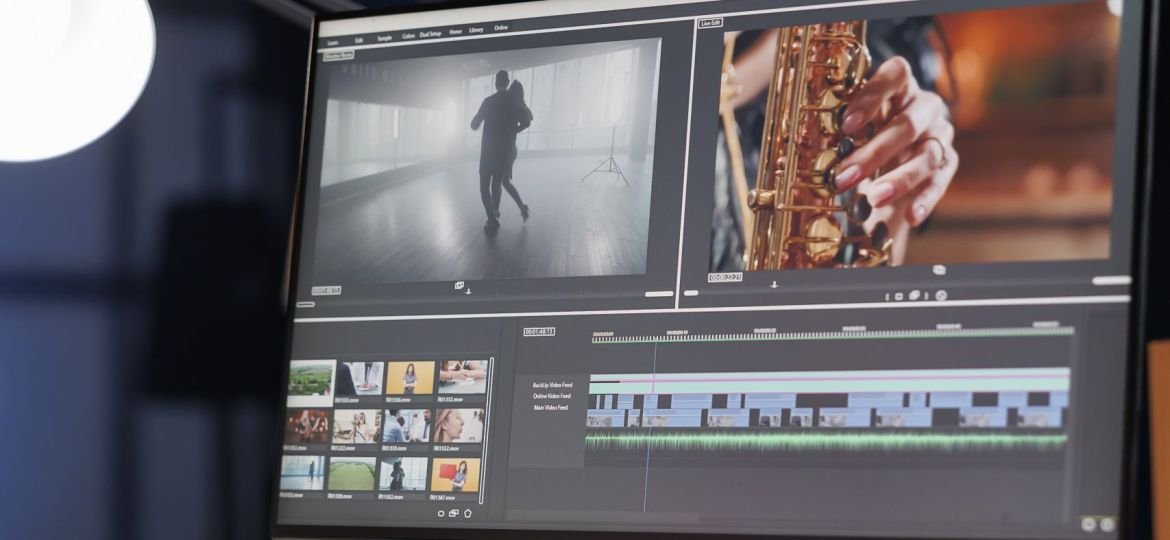Click the pill-shaped slider on the right under the dancers preview
Screen dimensions: 1170x540
659,294
